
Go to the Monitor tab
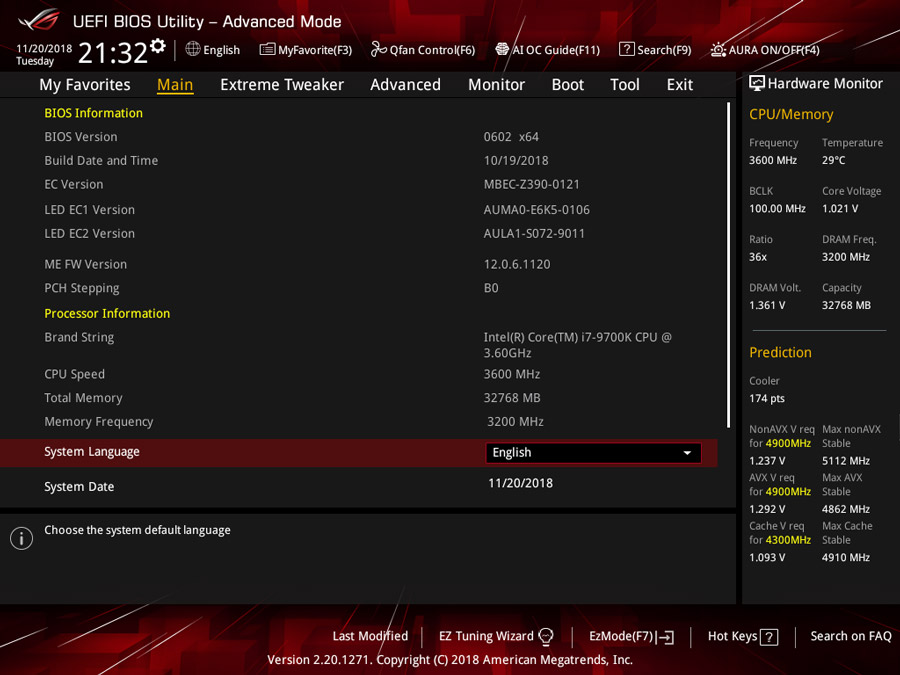click(496, 85)
